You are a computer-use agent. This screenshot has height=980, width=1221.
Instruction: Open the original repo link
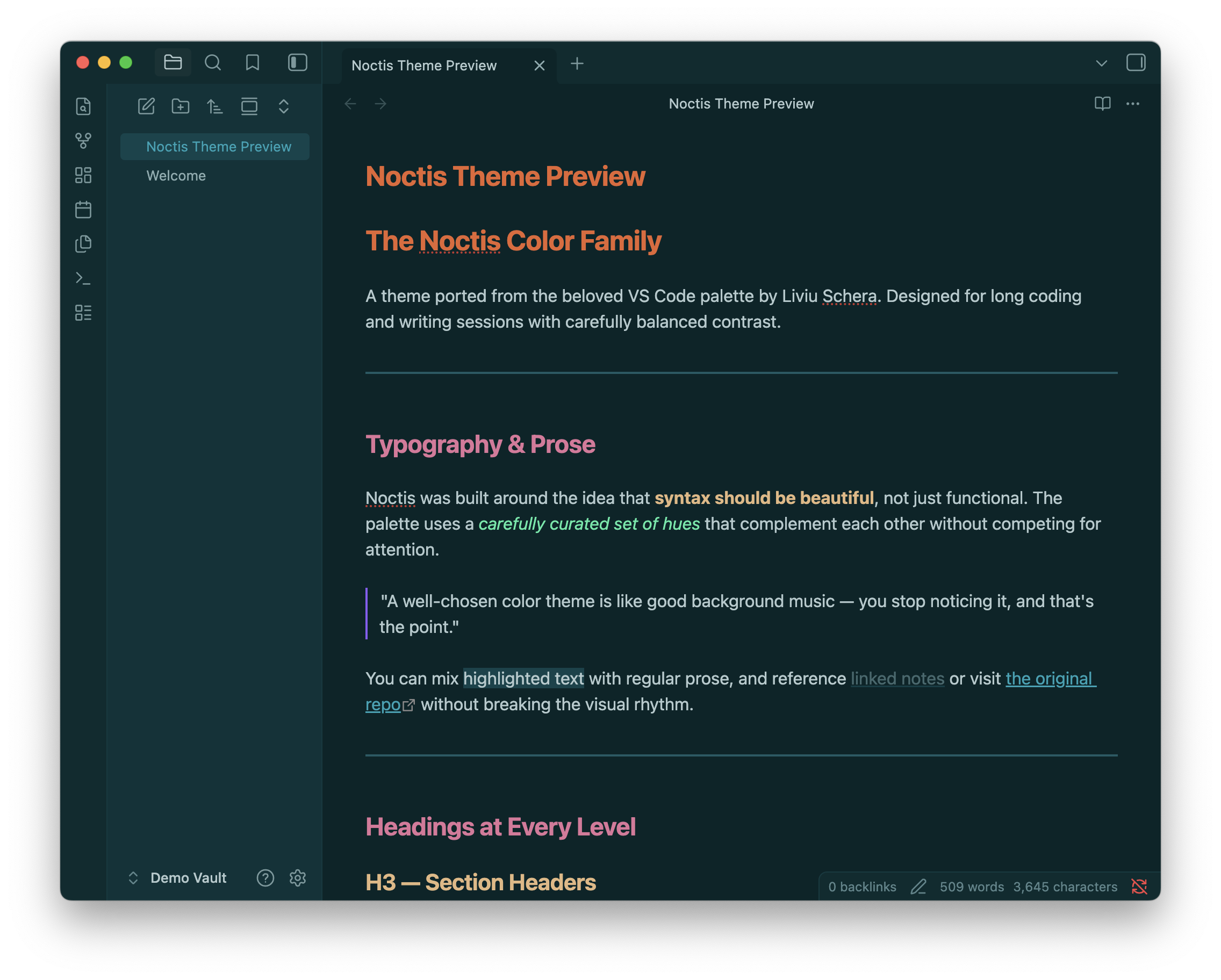click(1051, 678)
